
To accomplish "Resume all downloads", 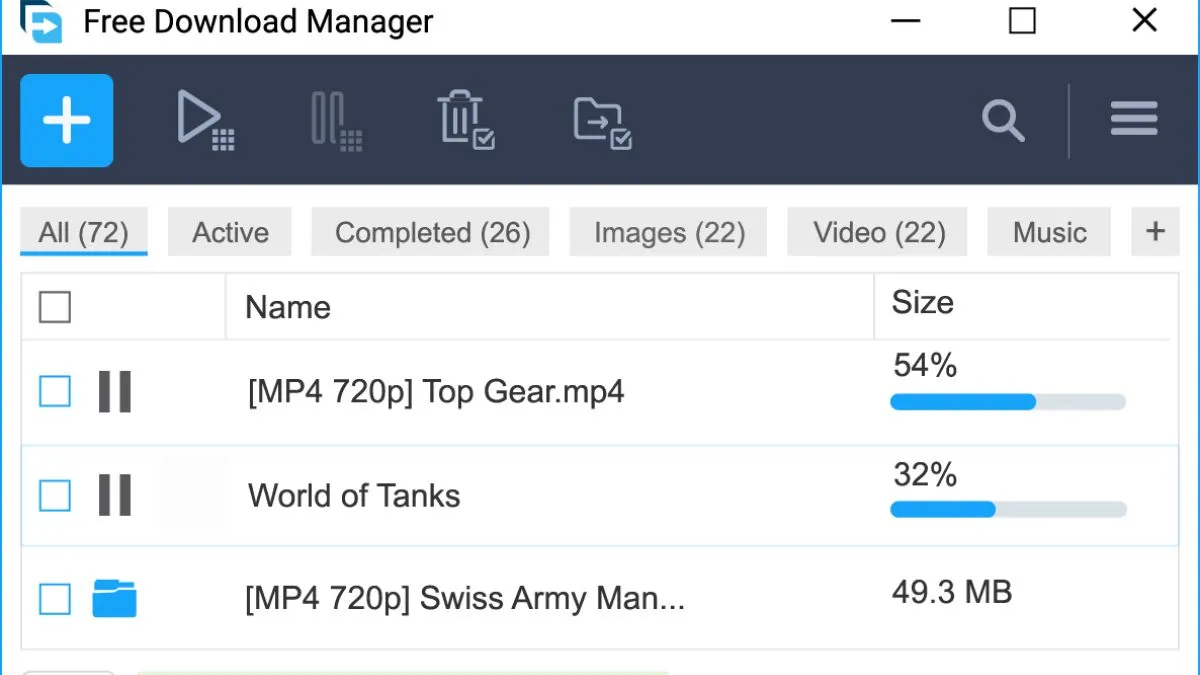I will click(205, 120).
